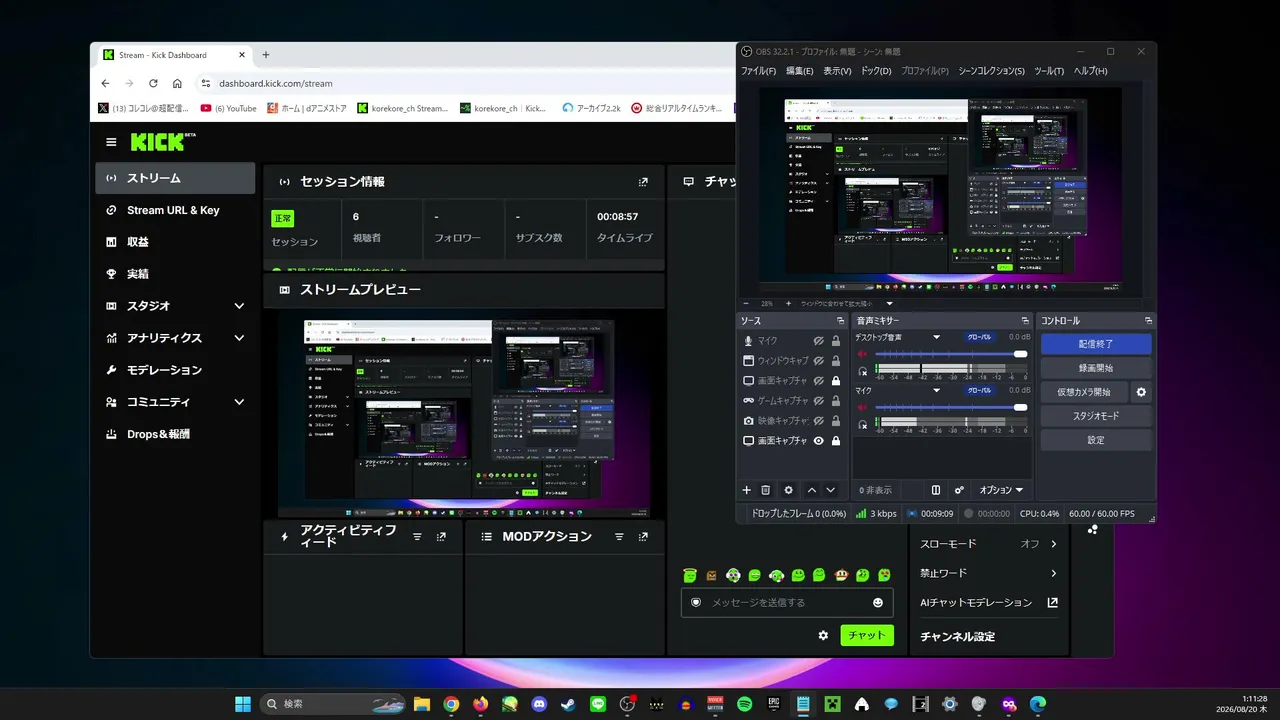
Task: Click the メッセージを送信する input field
Action: click(787, 603)
